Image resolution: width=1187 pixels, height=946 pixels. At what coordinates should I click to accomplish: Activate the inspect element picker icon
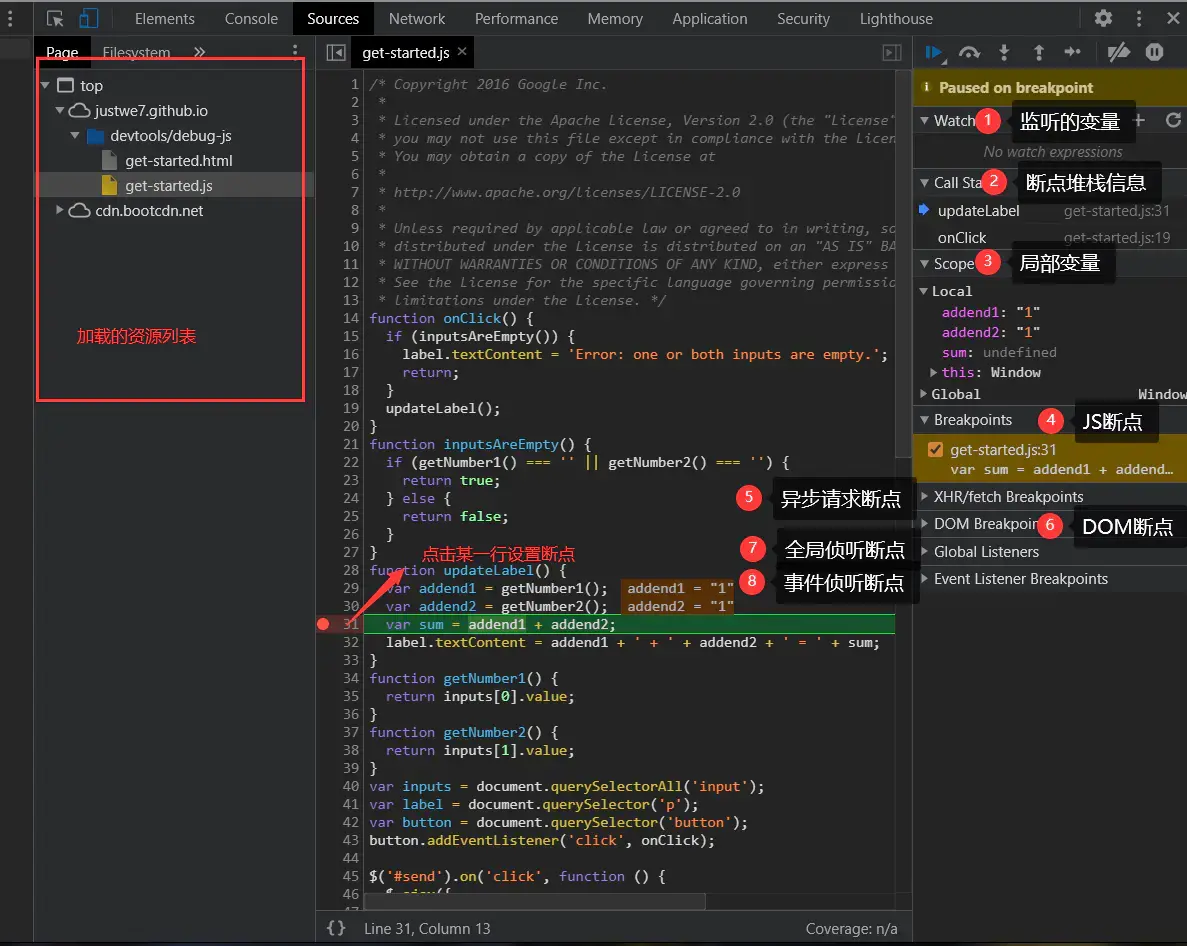click(55, 19)
